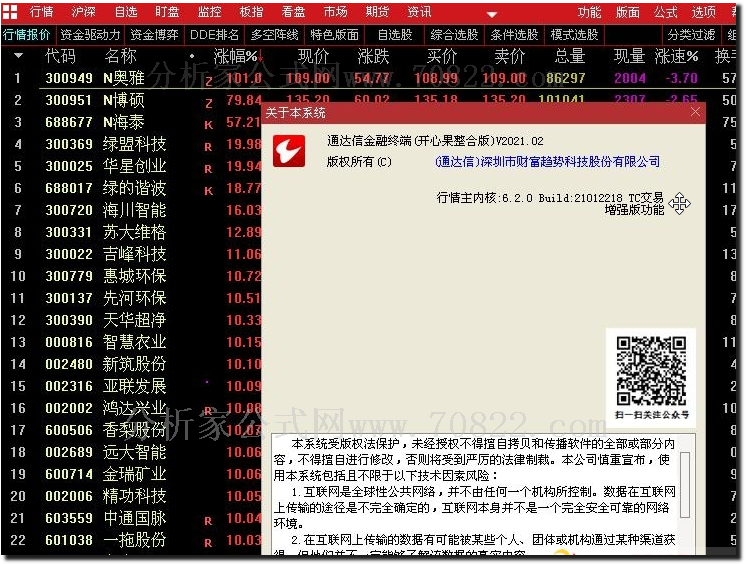Open the 盯盘 menu
Image resolution: width=746 pixels, height=564 pixels.
pos(167,12)
